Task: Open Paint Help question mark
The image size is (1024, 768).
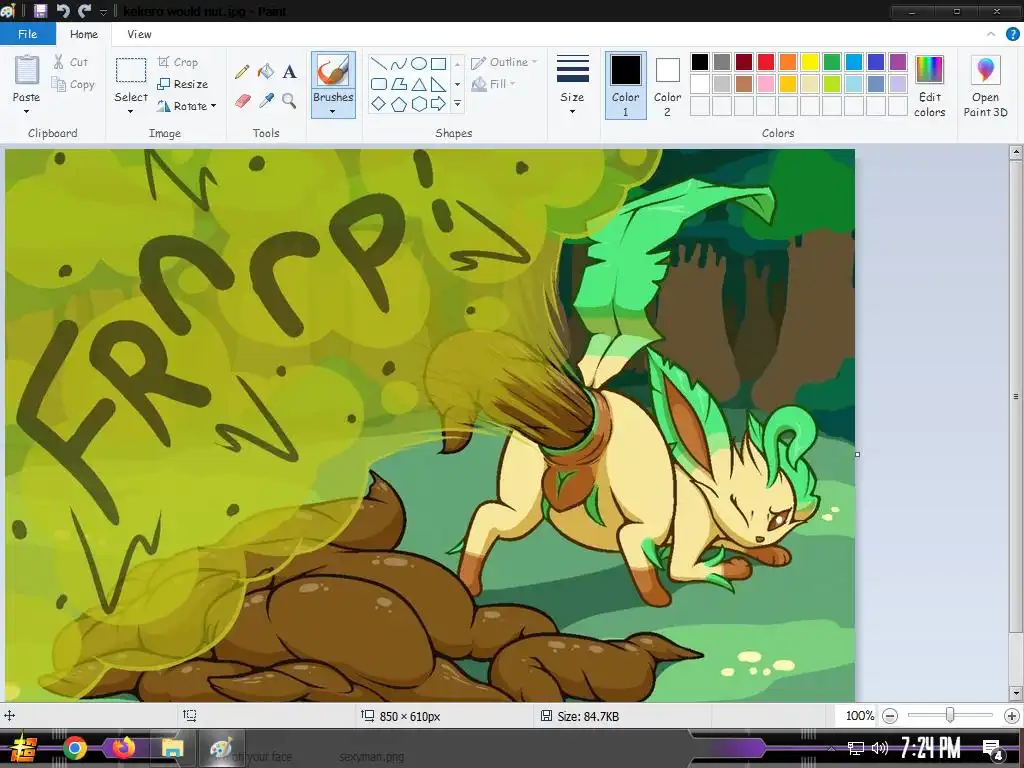Action: coord(1012,34)
